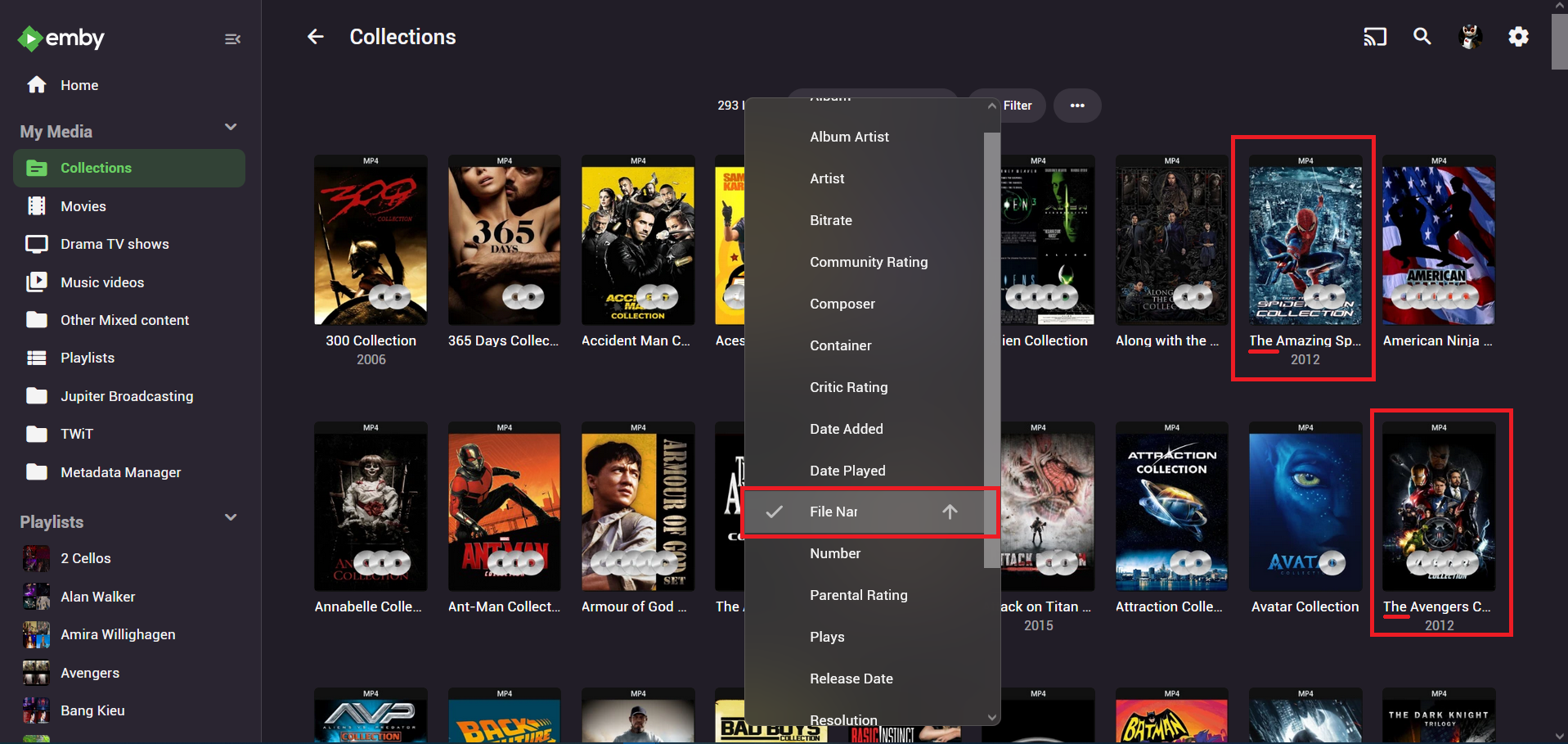
Task: Collapse the My Media section
Action: pos(230,128)
